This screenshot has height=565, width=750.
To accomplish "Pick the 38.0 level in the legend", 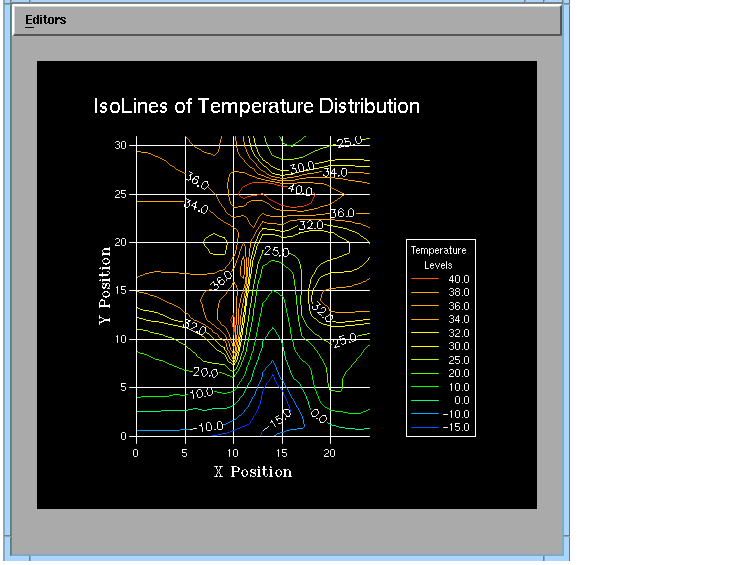I will [x=458, y=292].
